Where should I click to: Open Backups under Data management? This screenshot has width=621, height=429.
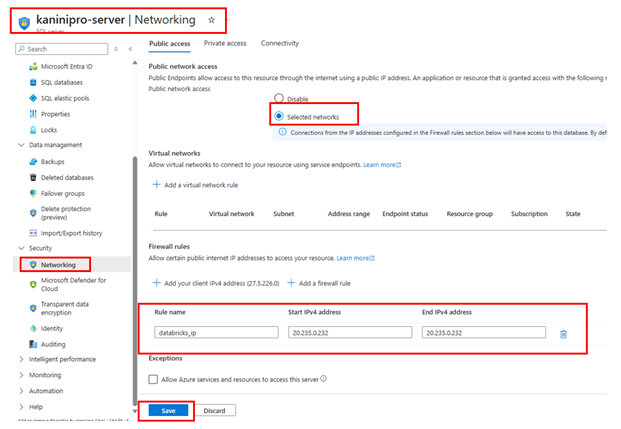54,161
